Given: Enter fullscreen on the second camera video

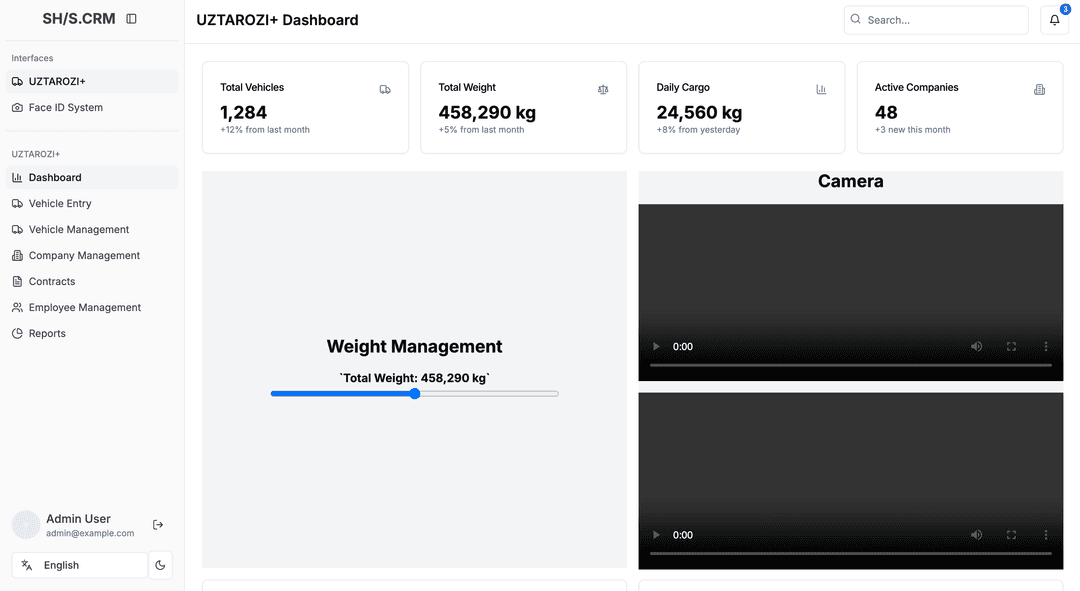Looking at the screenshot, I should coord(1011,535).
